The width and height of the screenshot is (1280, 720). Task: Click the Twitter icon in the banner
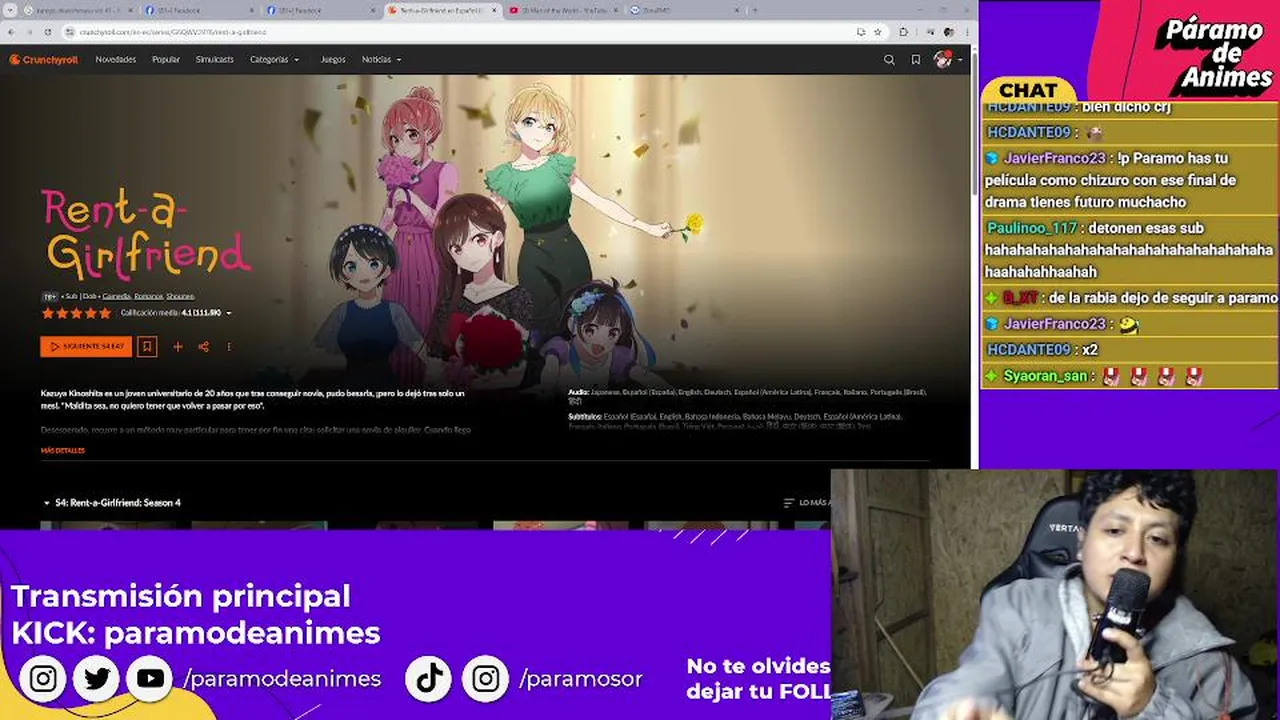click(97, 679)
